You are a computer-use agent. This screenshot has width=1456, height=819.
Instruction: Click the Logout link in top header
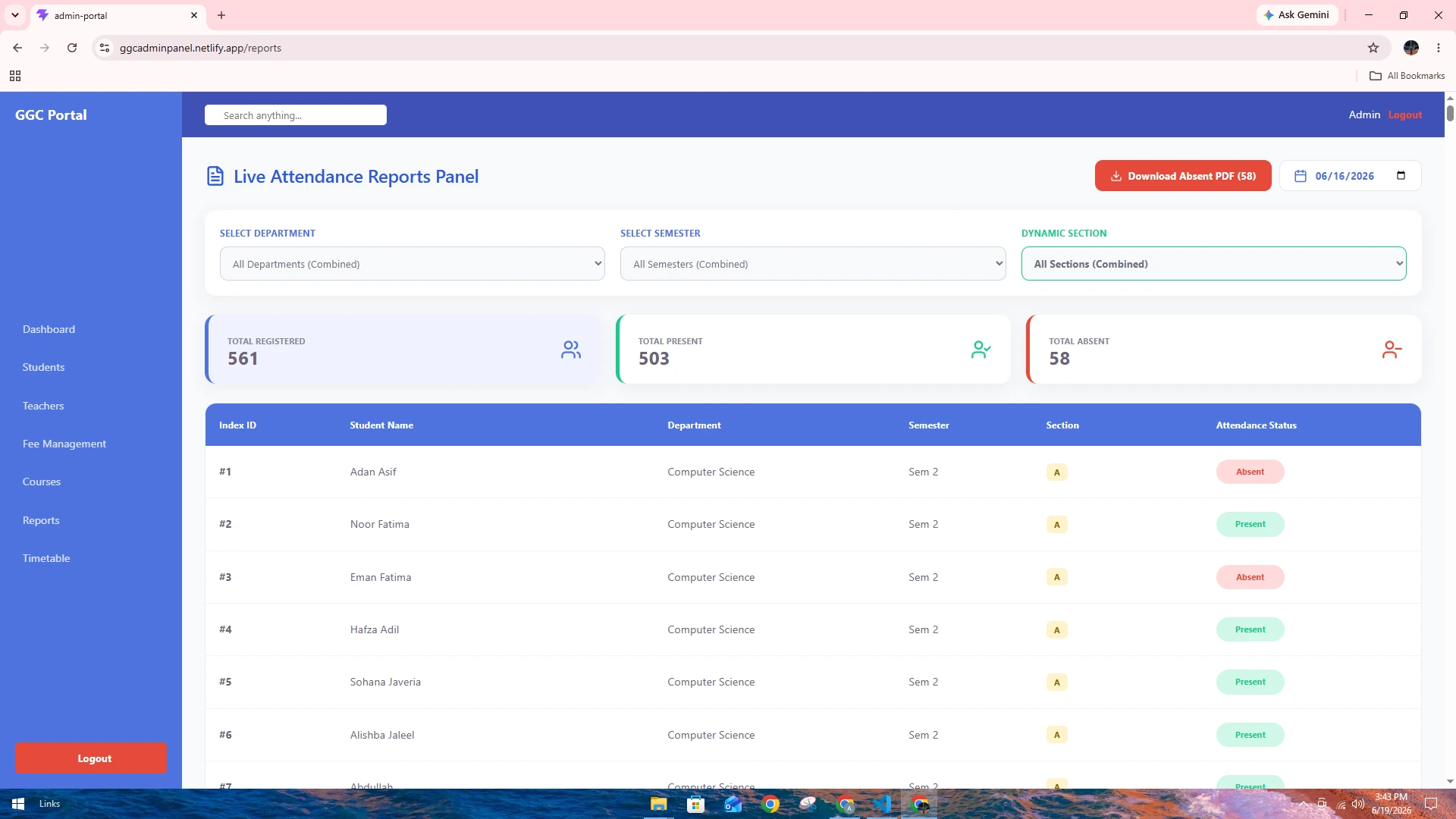click(1405, 115)
